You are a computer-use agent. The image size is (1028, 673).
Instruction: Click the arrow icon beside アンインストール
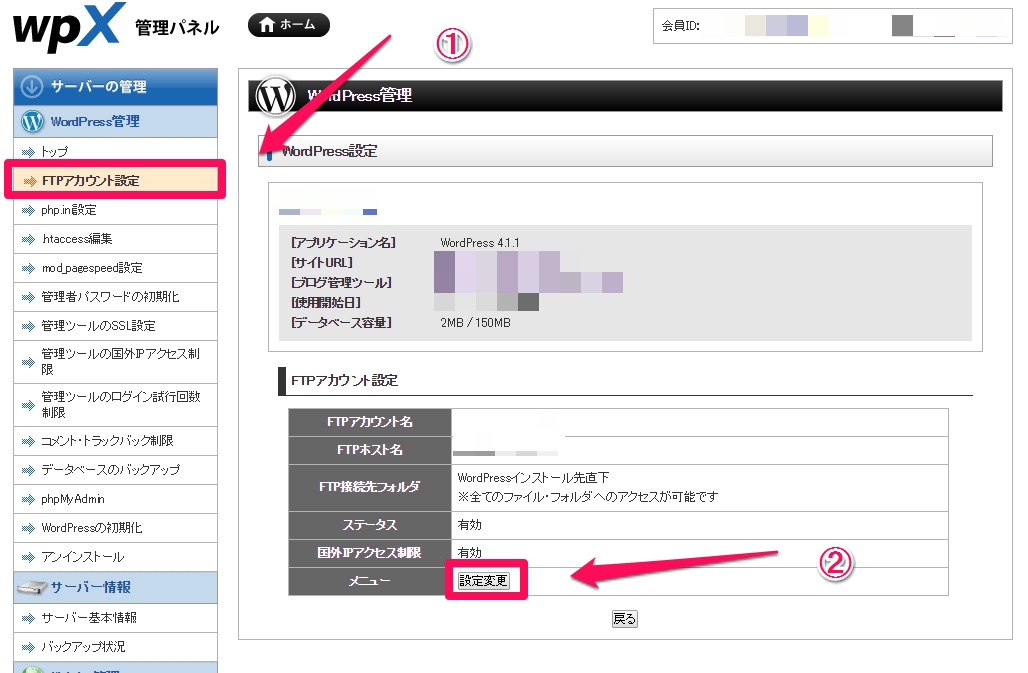click(28, 558)
